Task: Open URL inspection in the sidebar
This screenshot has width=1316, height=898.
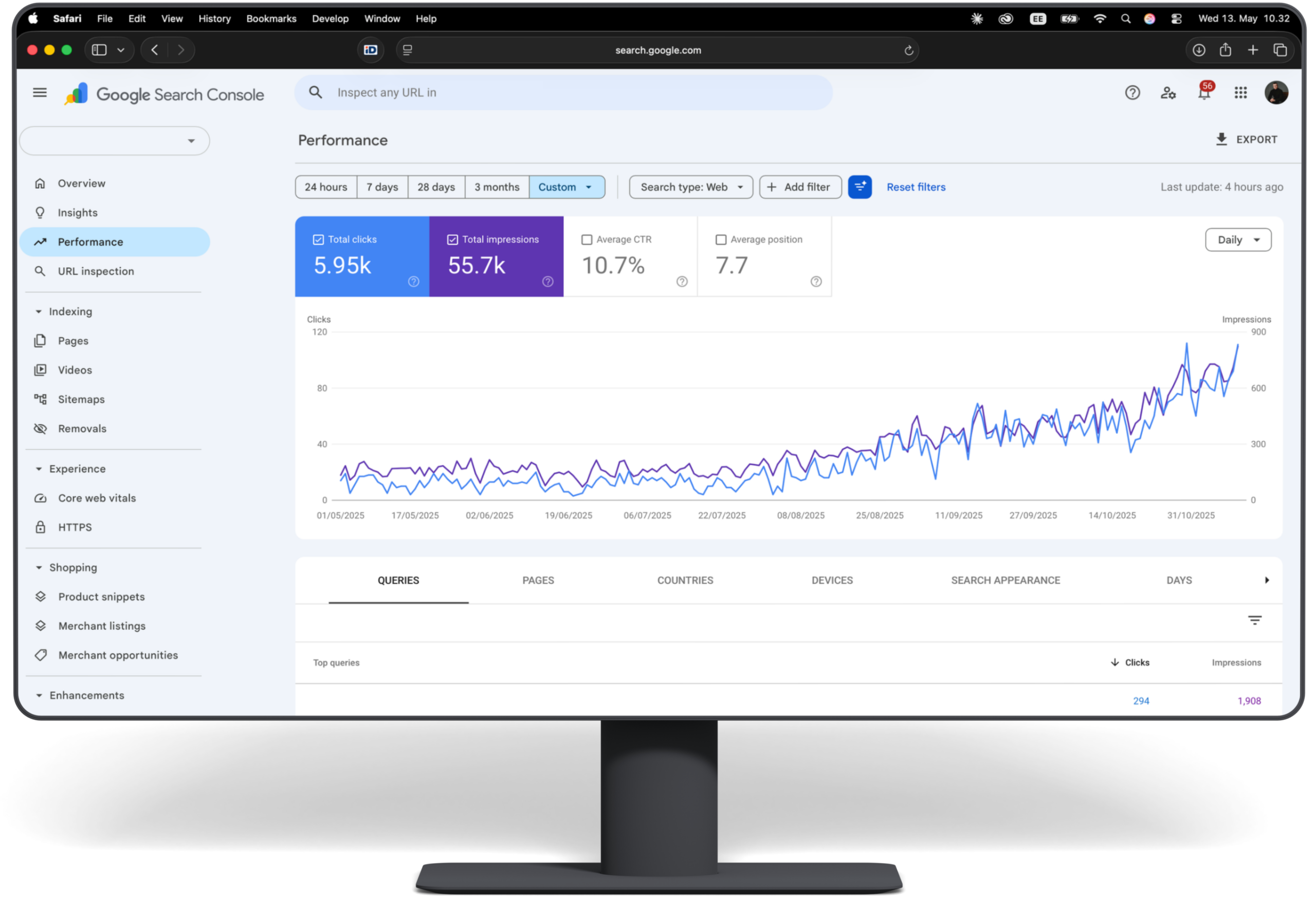Action: (115, 271)
